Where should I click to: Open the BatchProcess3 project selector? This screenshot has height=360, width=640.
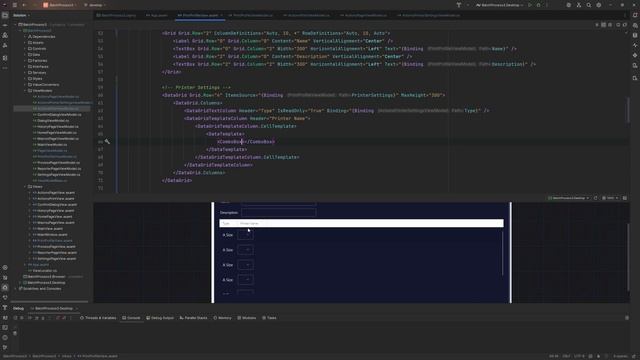[x=60, y=5]
